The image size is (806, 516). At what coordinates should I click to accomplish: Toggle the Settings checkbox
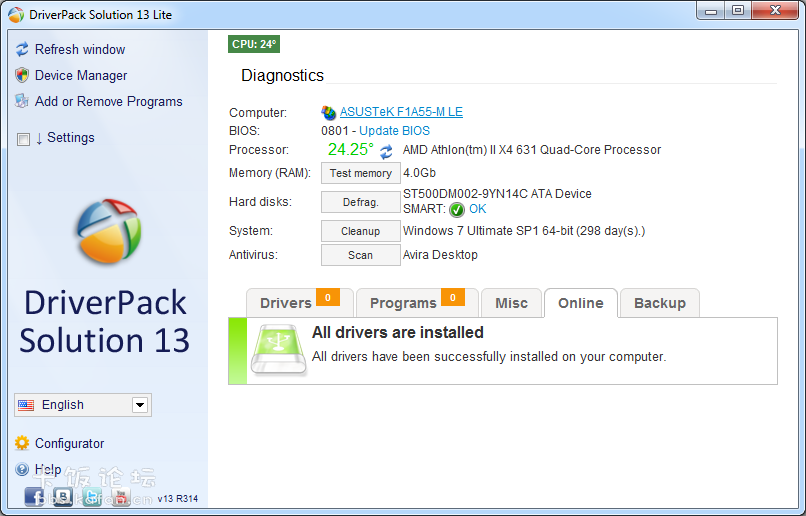23,139
